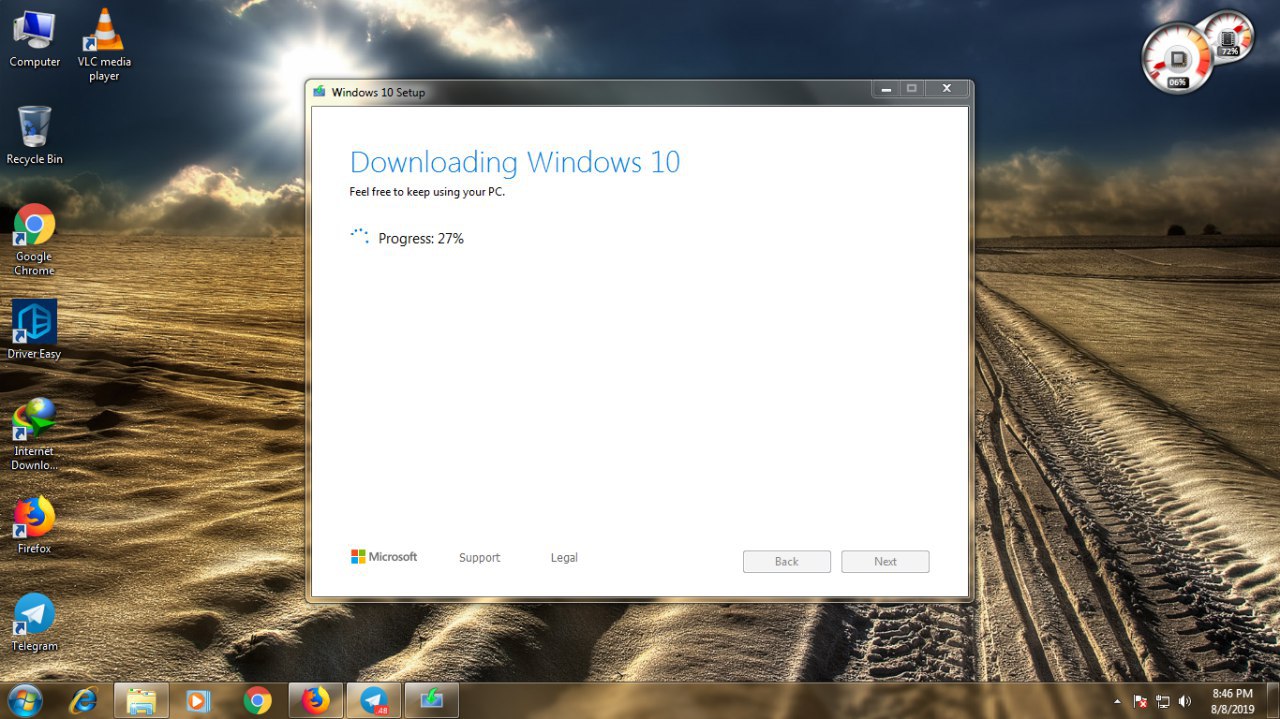Select the Telegram desktop shortcut
1280x719 pixels.
[34, 622]
